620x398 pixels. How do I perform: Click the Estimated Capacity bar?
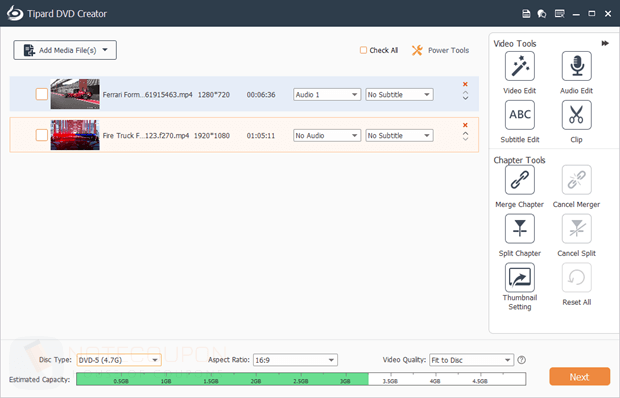(301, 379)
